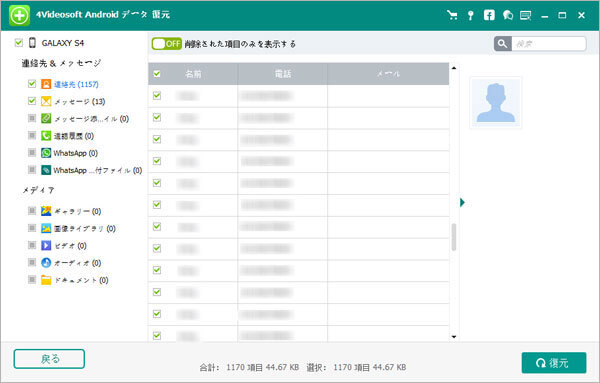600x383 pixels.
Task: Sort by the 電話 column header
Action: coord(283,74)
